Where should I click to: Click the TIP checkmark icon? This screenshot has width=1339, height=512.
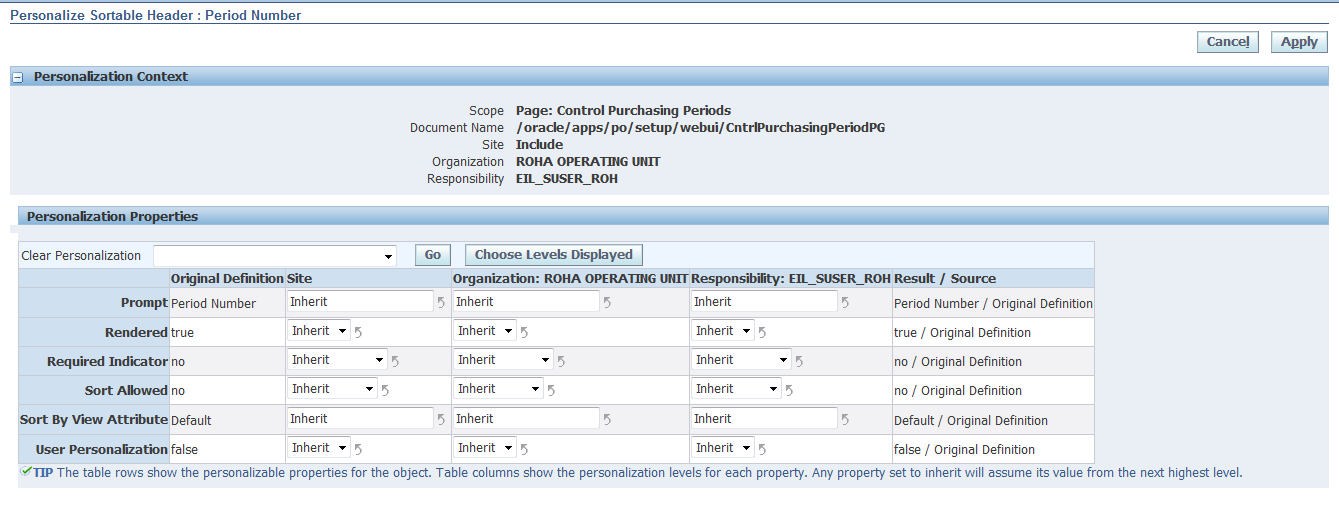27,471
